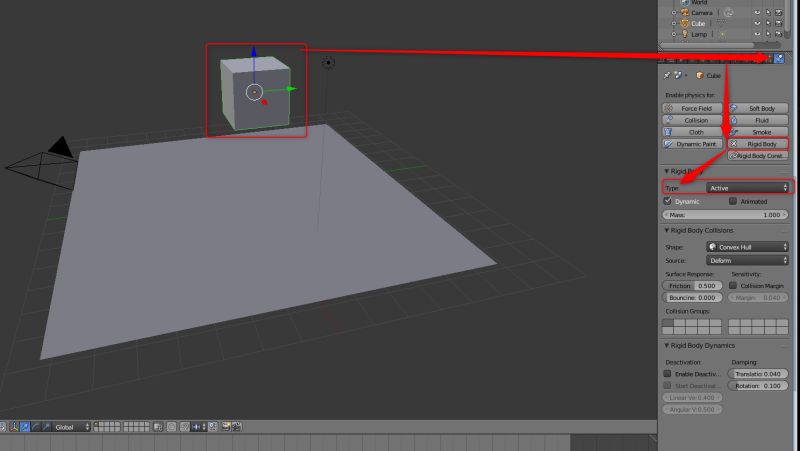Click the proportional editing circle icon

pyautogui.click(x=172, y=427)
